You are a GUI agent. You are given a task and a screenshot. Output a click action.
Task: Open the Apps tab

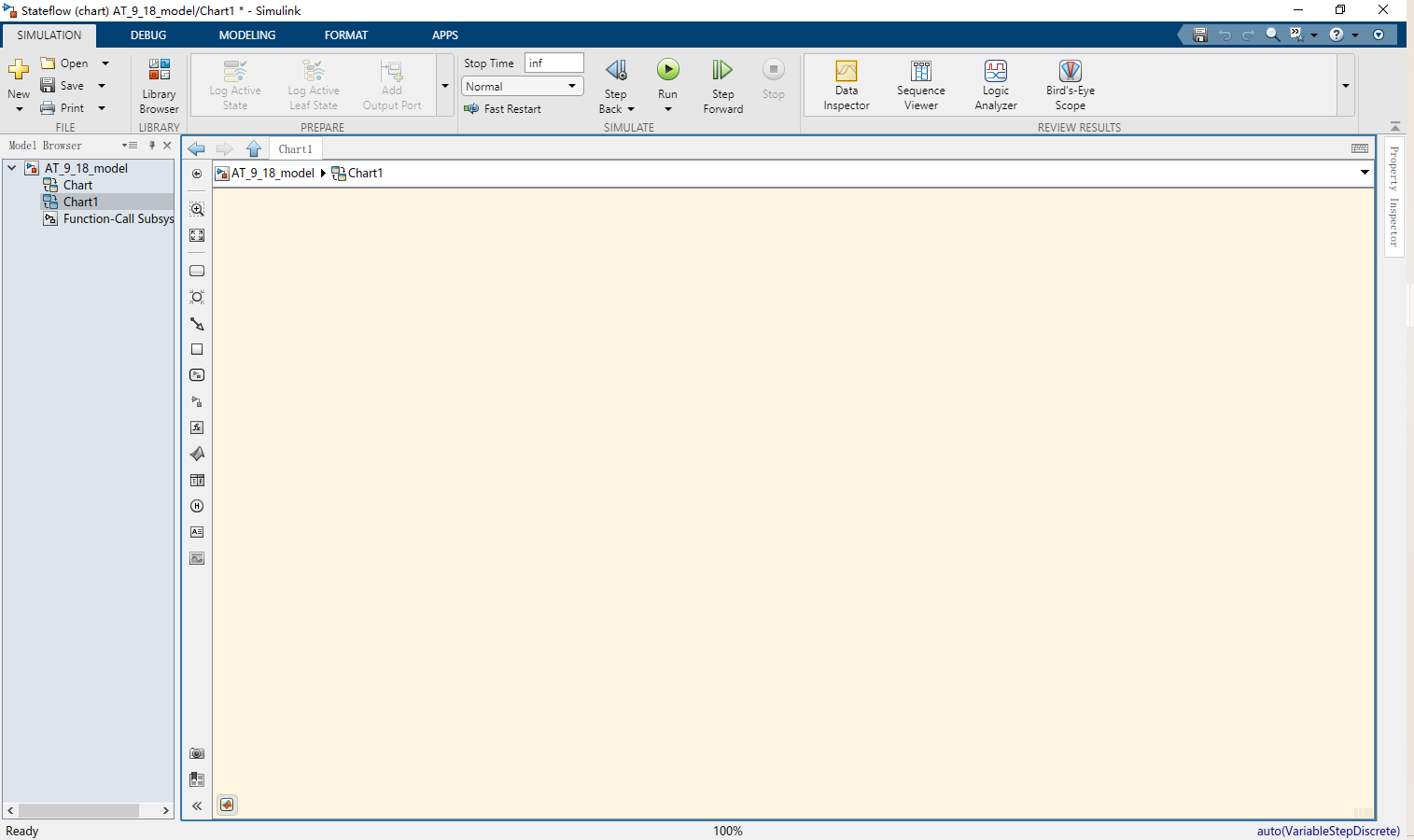(x=445, y=35)
